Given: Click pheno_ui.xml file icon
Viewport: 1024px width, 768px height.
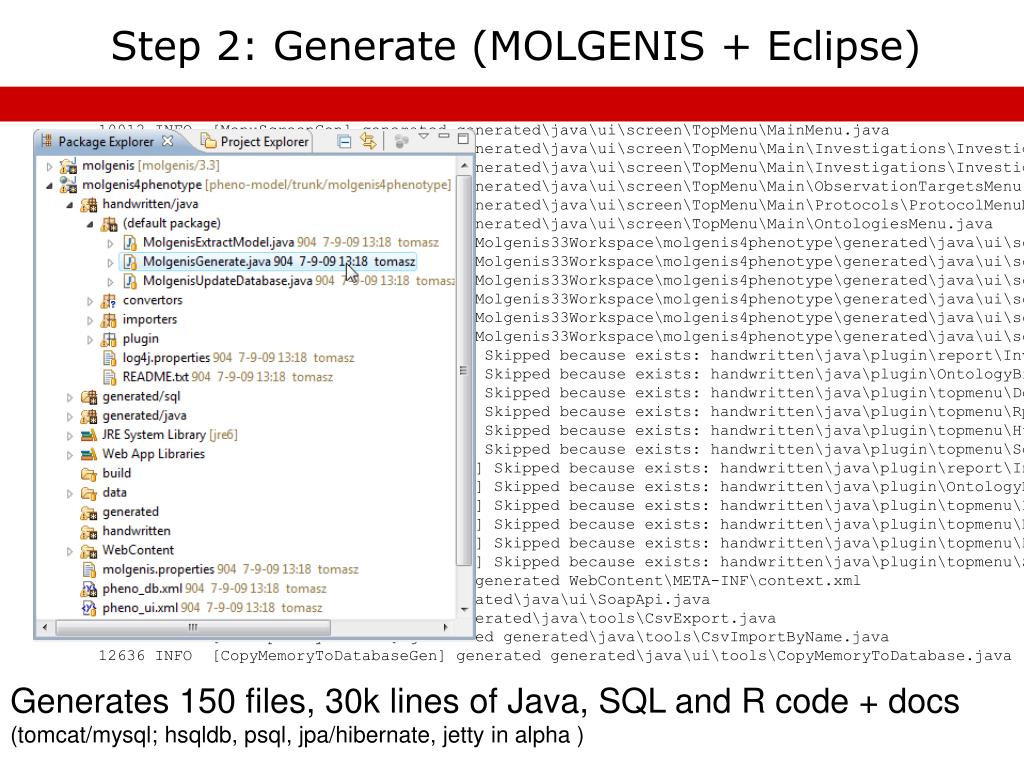Looking at the screenshot, I should (89, 608).
